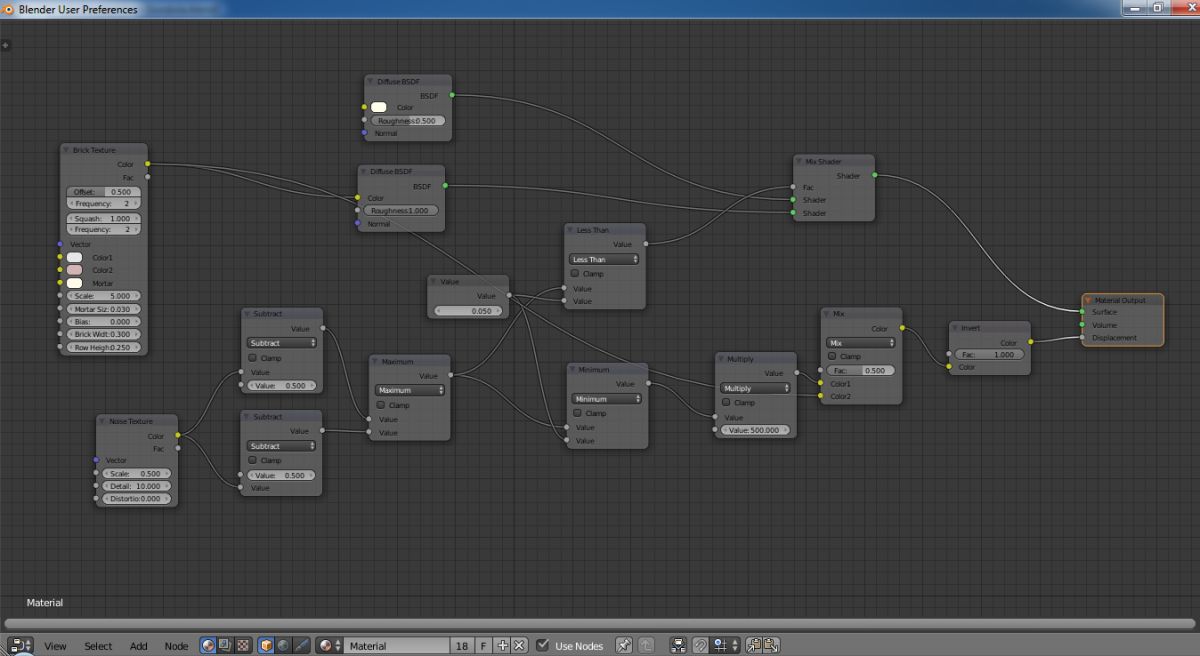This screenshot has height=656, width=1200.
Task: Collapse the Brick Texture node
Action: 66,150
